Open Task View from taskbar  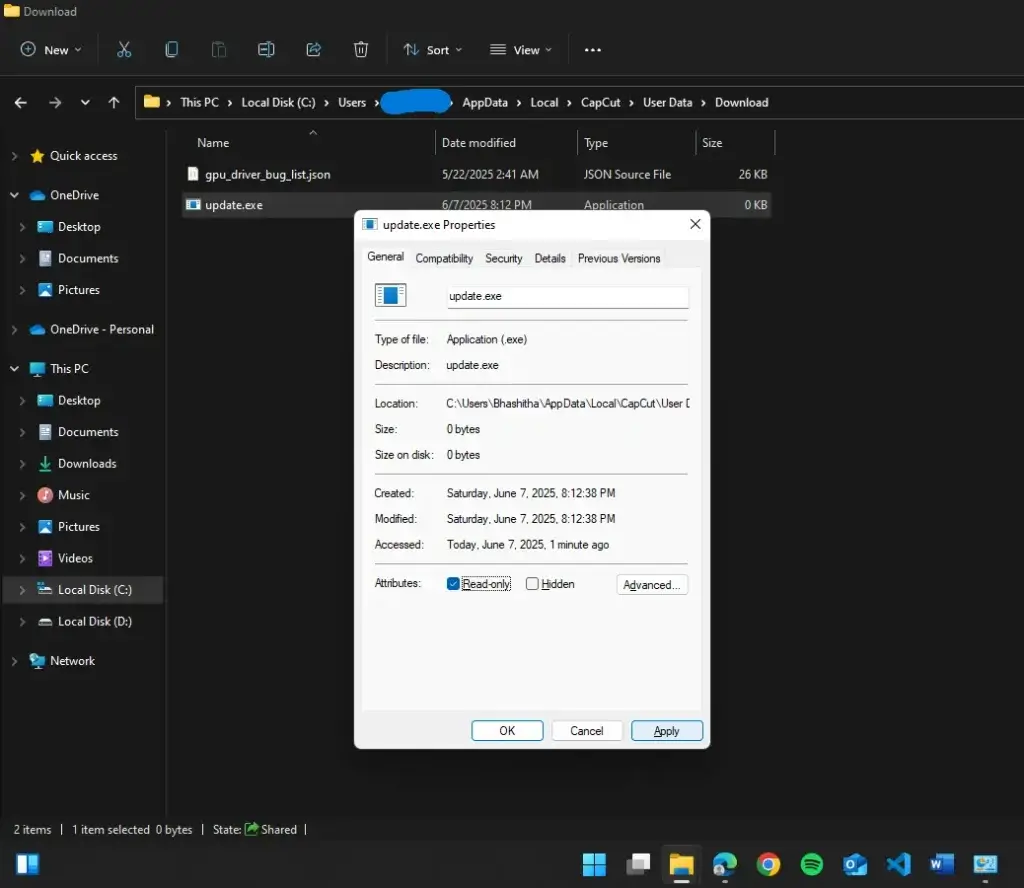[x=638, y=864]
